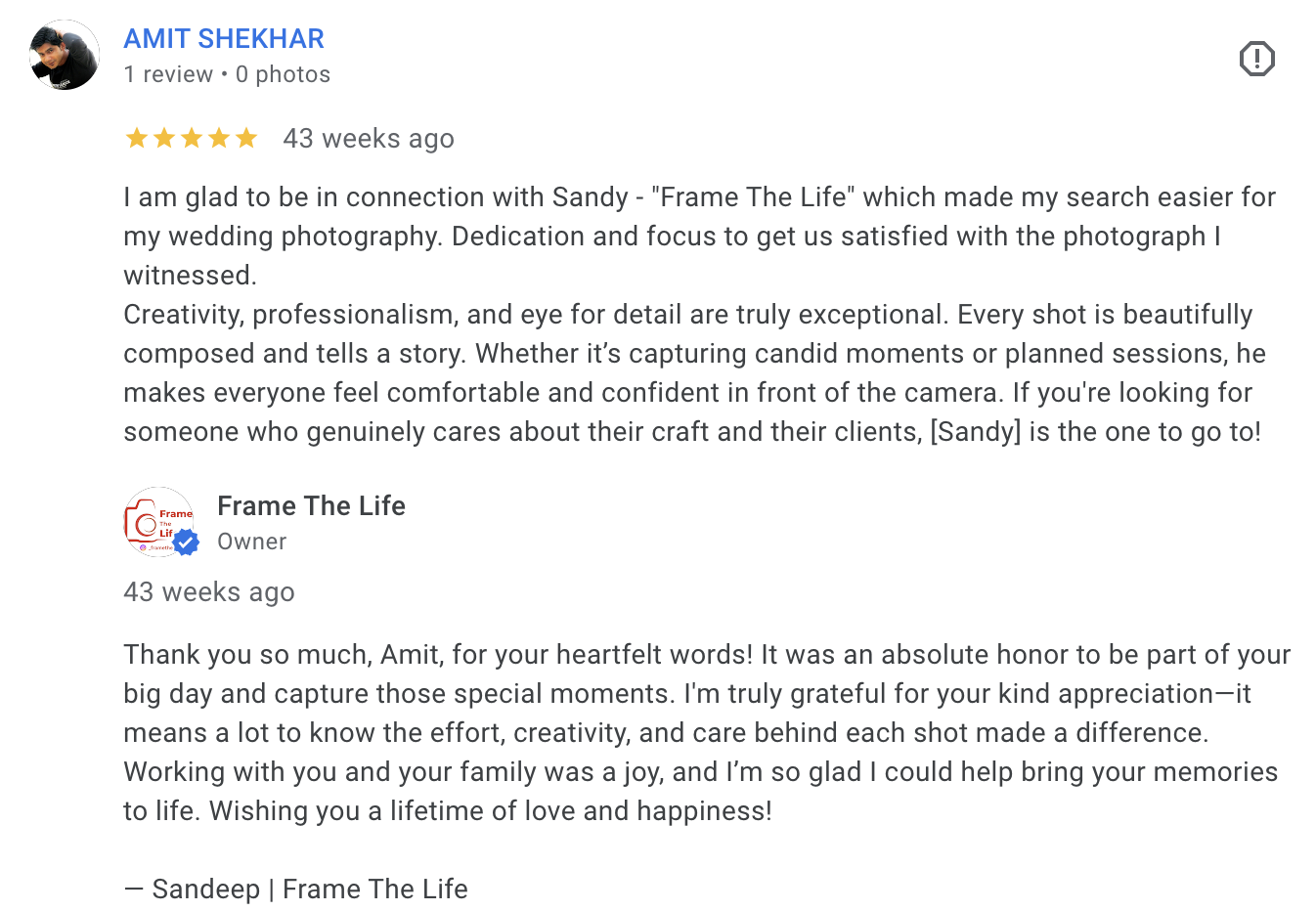Click the middle star in the rating row
Screen dimensions: 1316x911
pos(192,138)
